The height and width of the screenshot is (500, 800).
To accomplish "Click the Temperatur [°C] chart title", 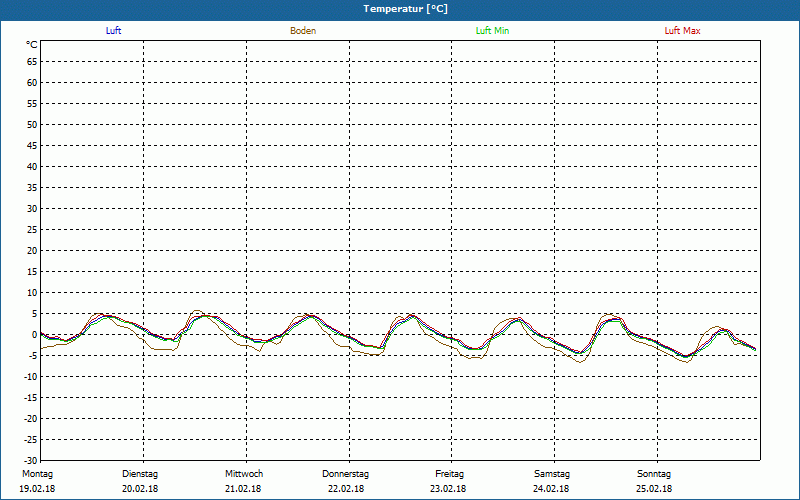I will click(x=406, y=9).
